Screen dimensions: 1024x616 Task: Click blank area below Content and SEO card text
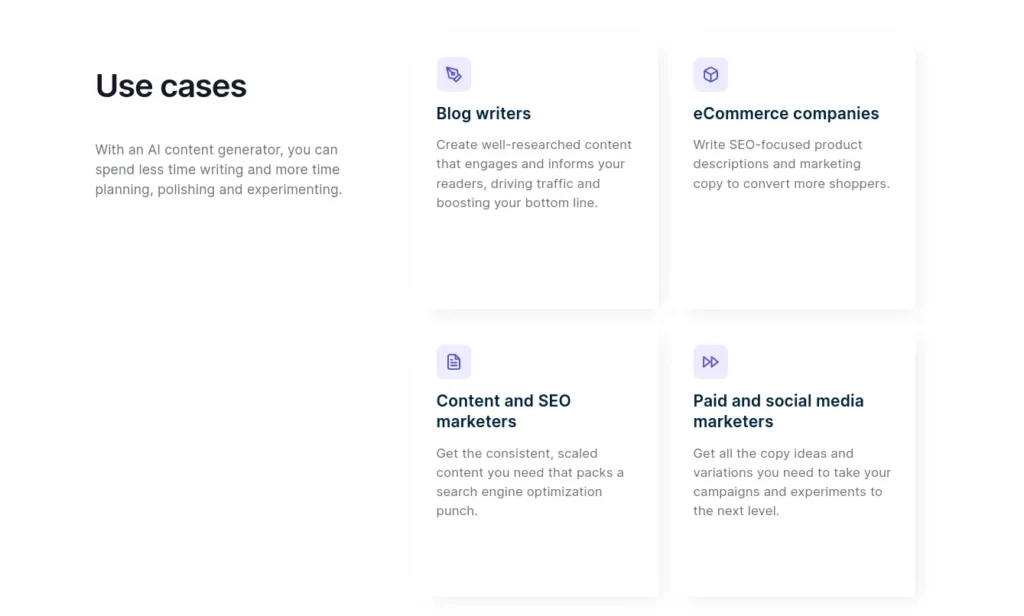(x=534, y=559)
